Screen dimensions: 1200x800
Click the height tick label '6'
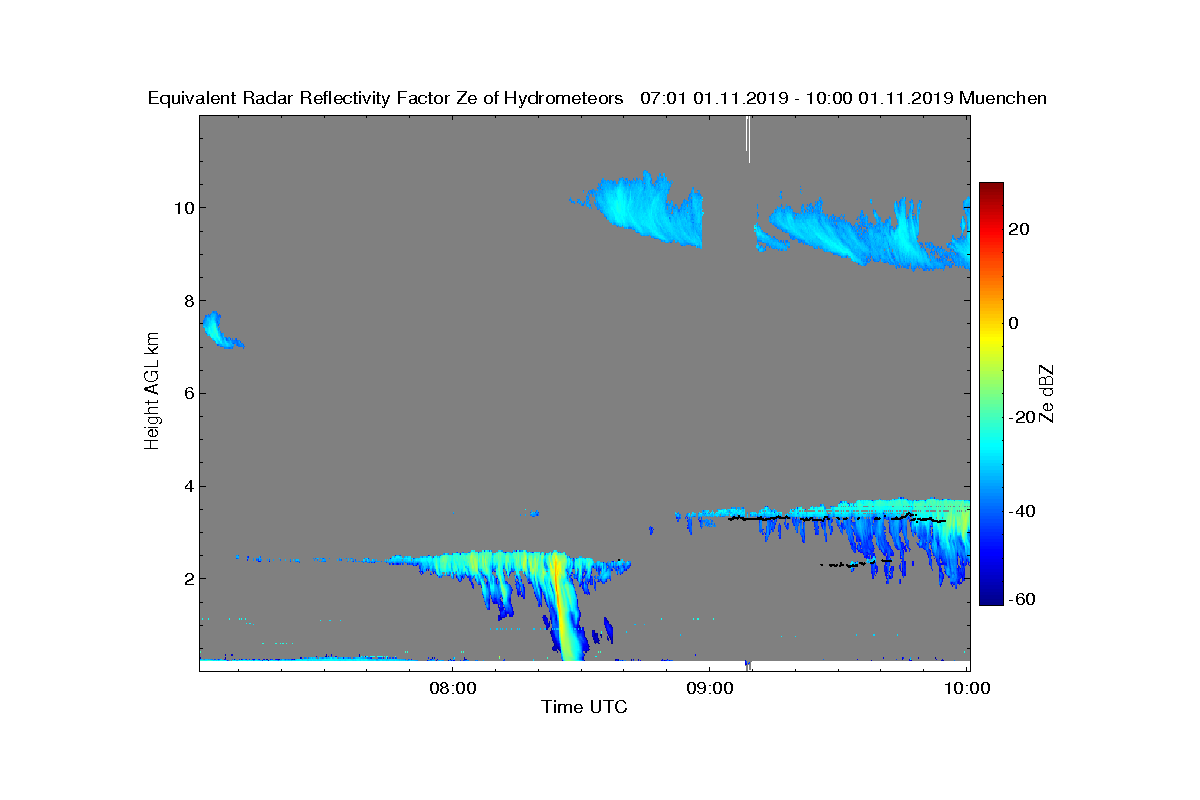(x=188, y=393)
